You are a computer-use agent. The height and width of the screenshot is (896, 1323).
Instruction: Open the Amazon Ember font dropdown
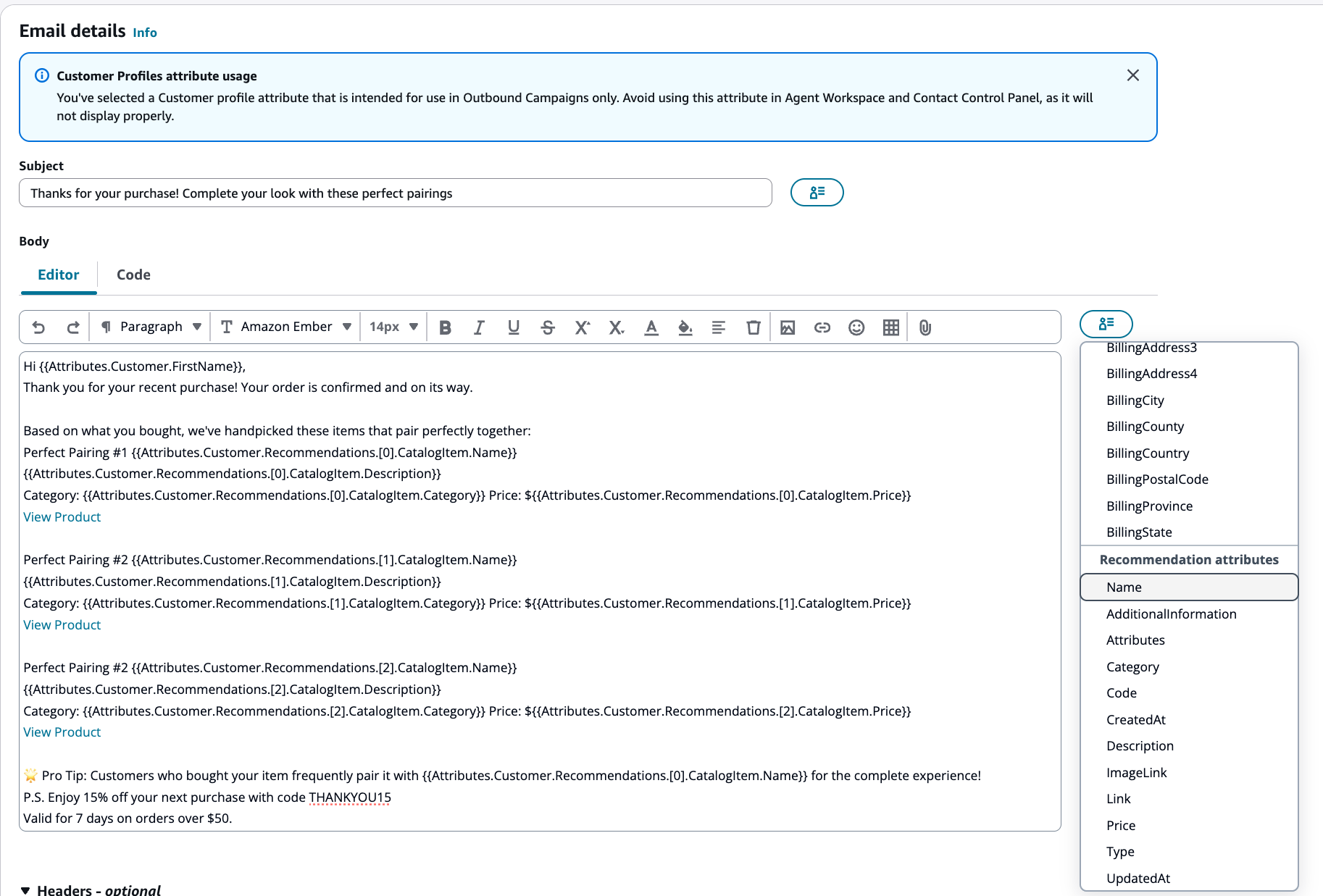285,327
